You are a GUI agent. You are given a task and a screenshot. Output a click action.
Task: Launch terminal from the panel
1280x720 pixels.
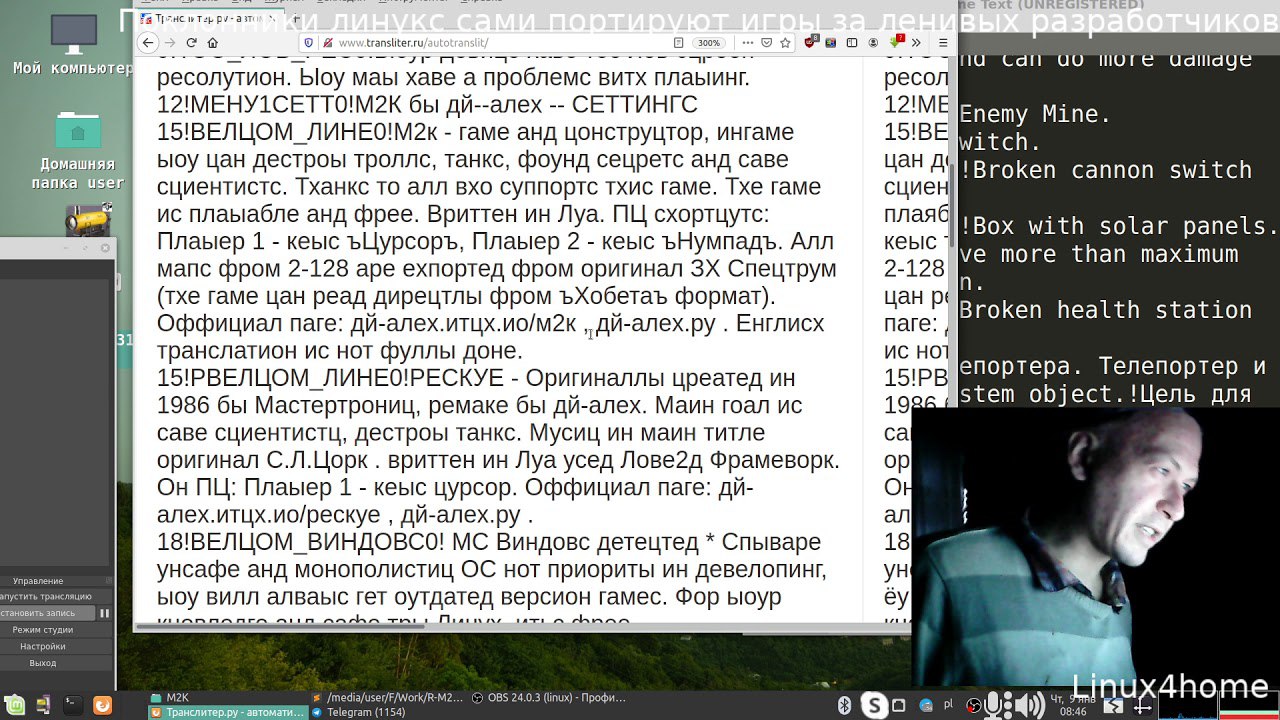pyautogui.click(x=73, y=705)
